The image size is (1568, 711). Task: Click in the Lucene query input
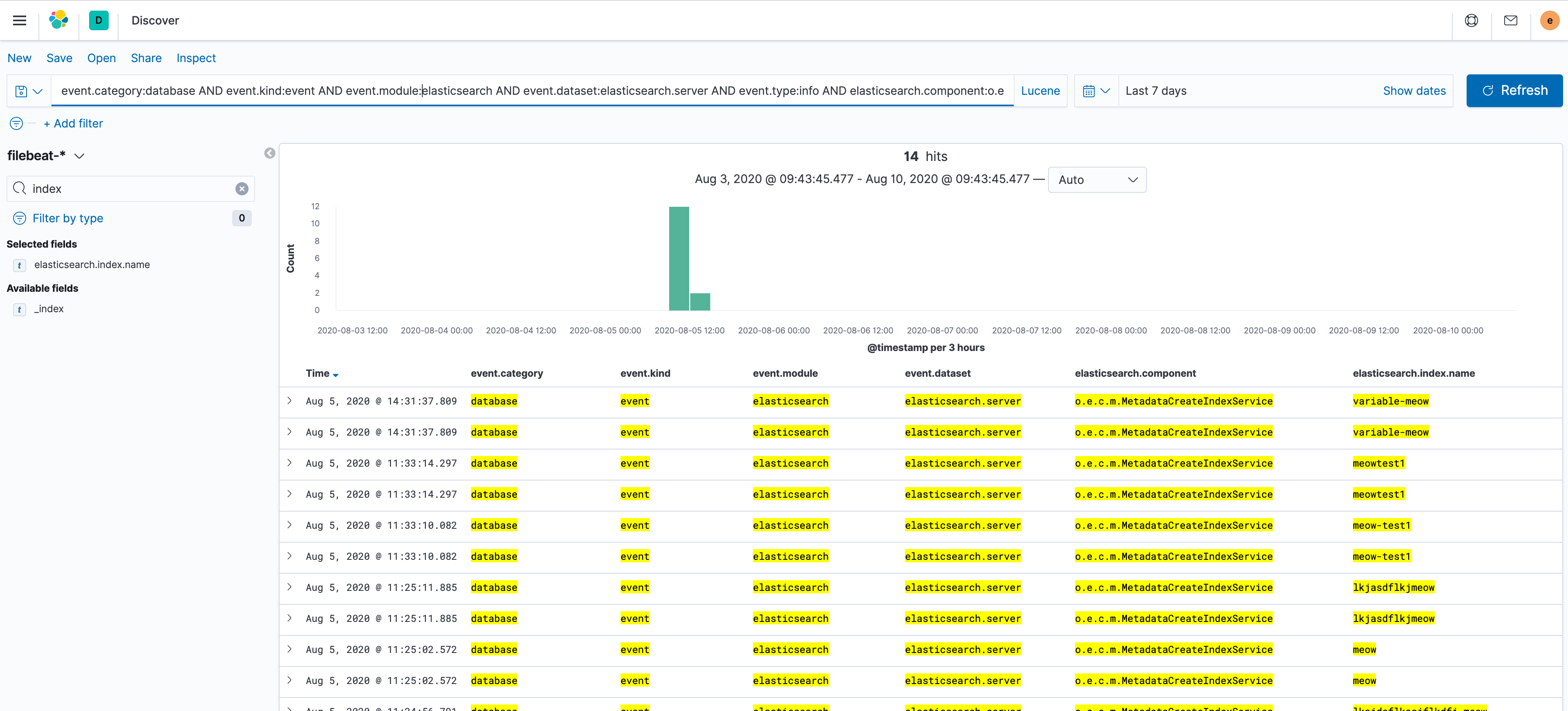tap(532, 91)
